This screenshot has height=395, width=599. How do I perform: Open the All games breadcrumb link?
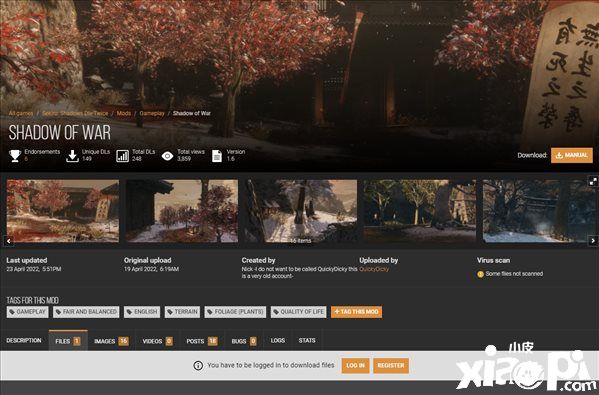21,113
